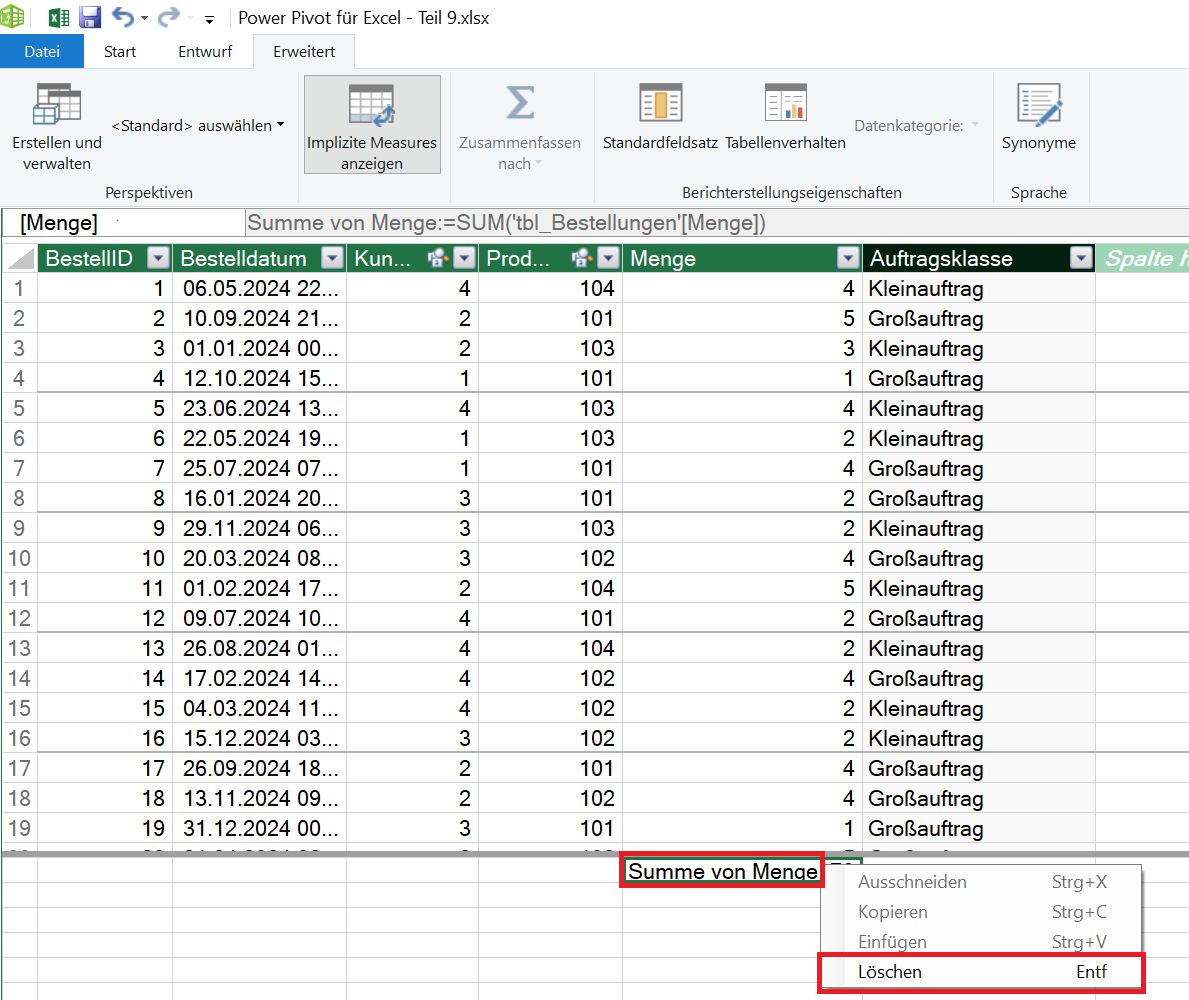The image size is (1189, 1000).
Task: Click date cell 10.09.2024 21...
Action: click(x=260, y=318)
